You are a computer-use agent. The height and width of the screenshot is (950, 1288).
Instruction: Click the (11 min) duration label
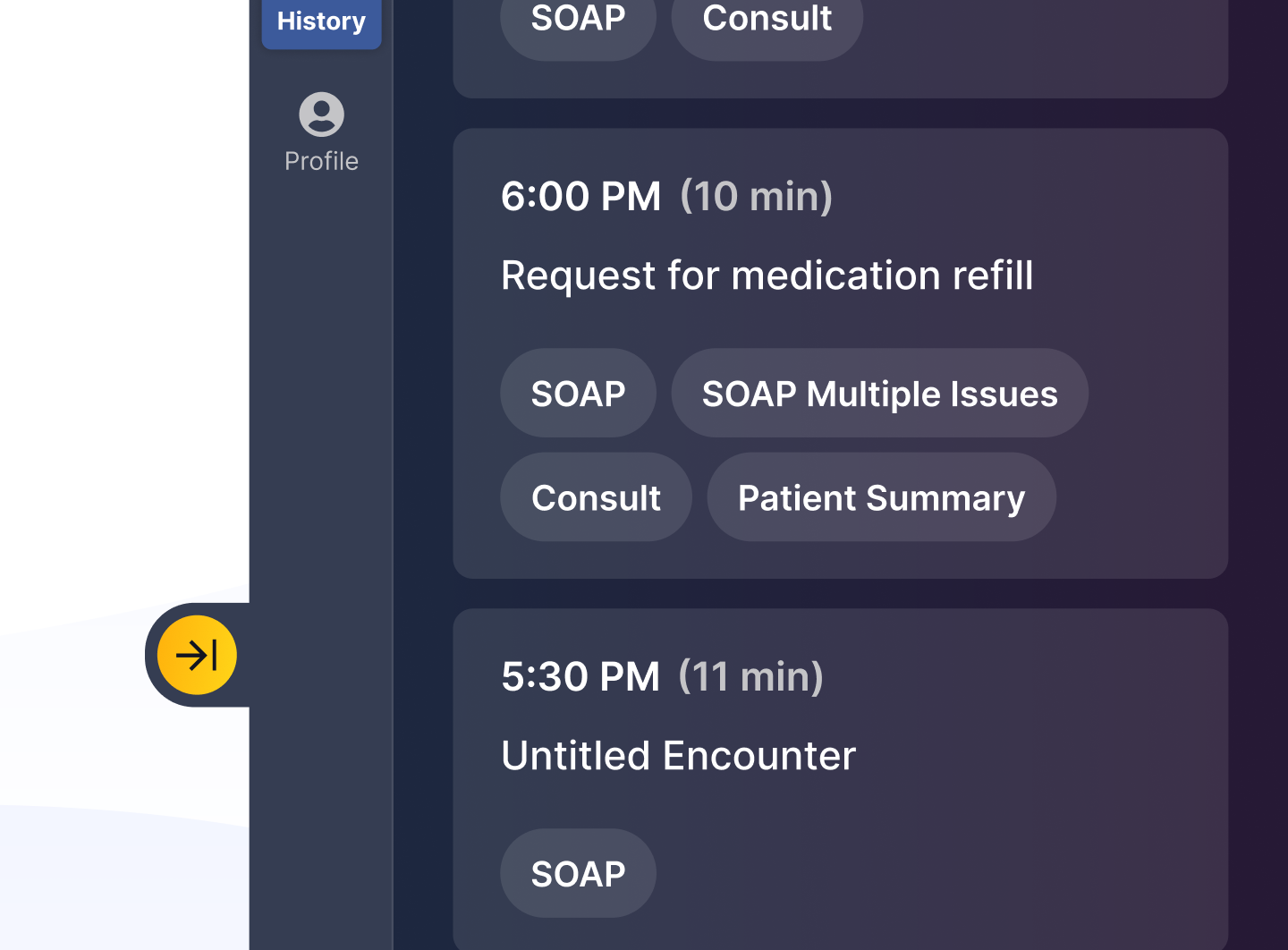[750, 676]
